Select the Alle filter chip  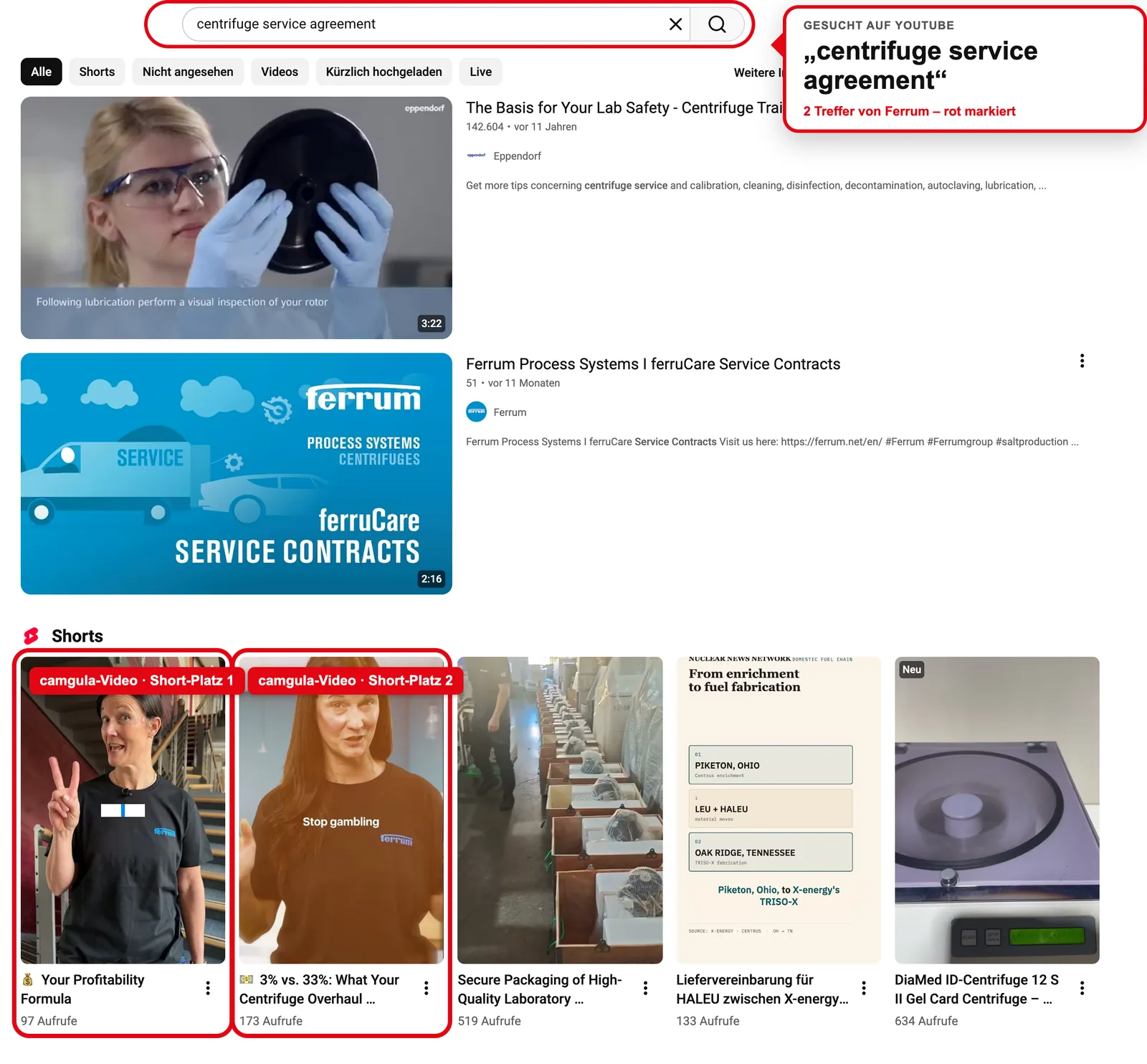click(x=42, y=72)
